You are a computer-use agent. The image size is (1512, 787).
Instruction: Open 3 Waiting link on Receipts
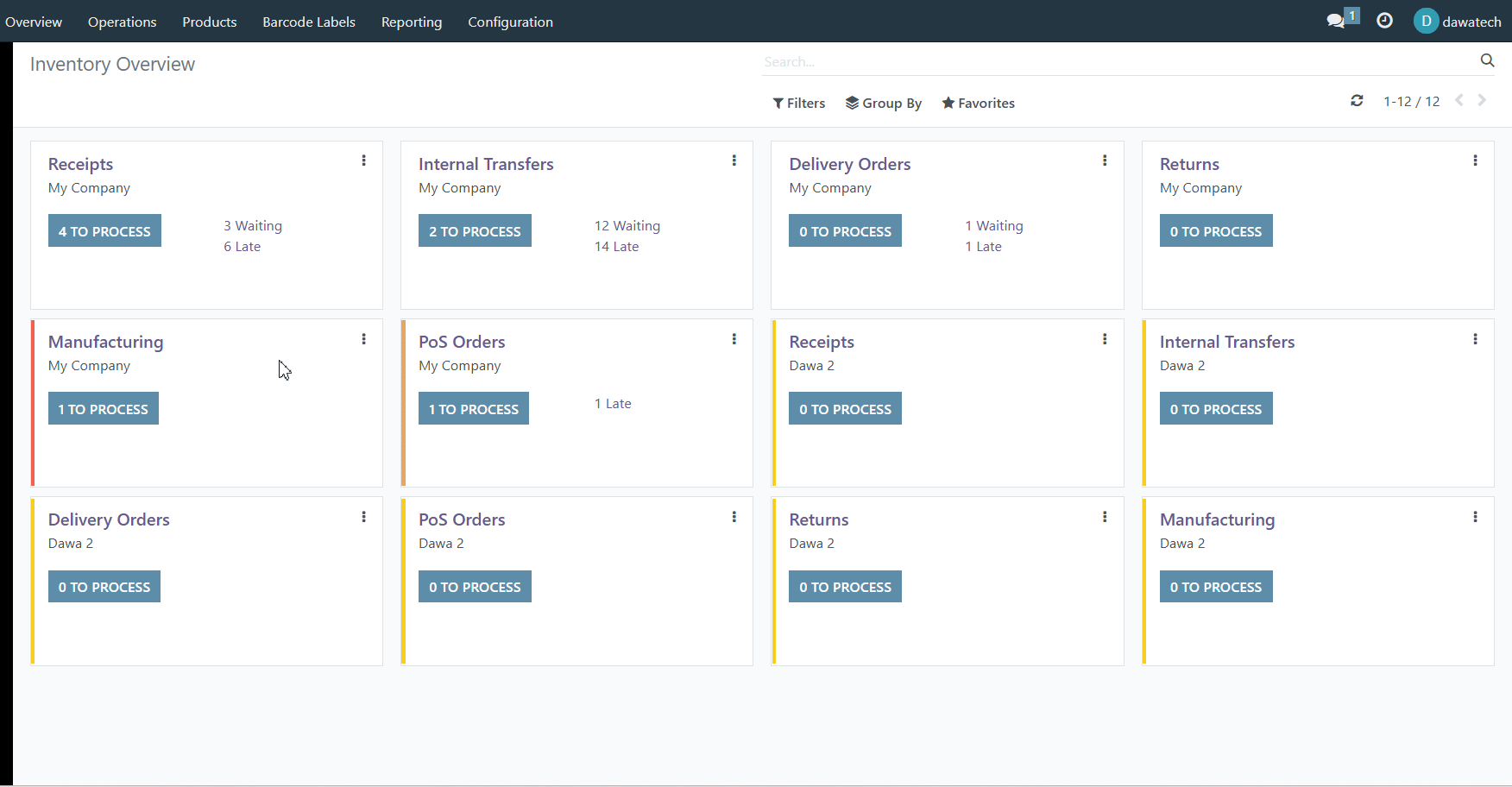[x=253, y=225]
